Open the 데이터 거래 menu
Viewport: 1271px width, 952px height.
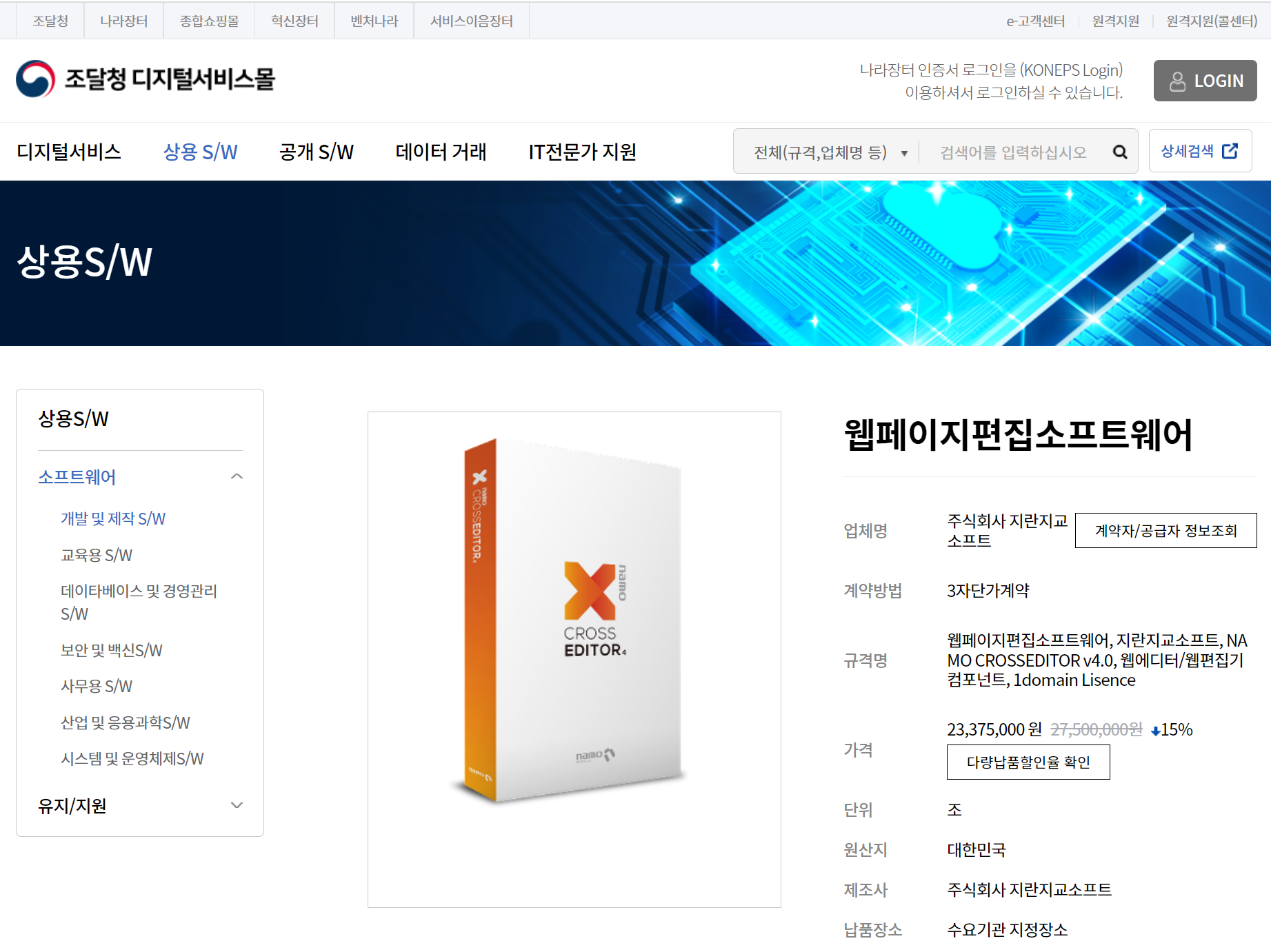point(441,152)
